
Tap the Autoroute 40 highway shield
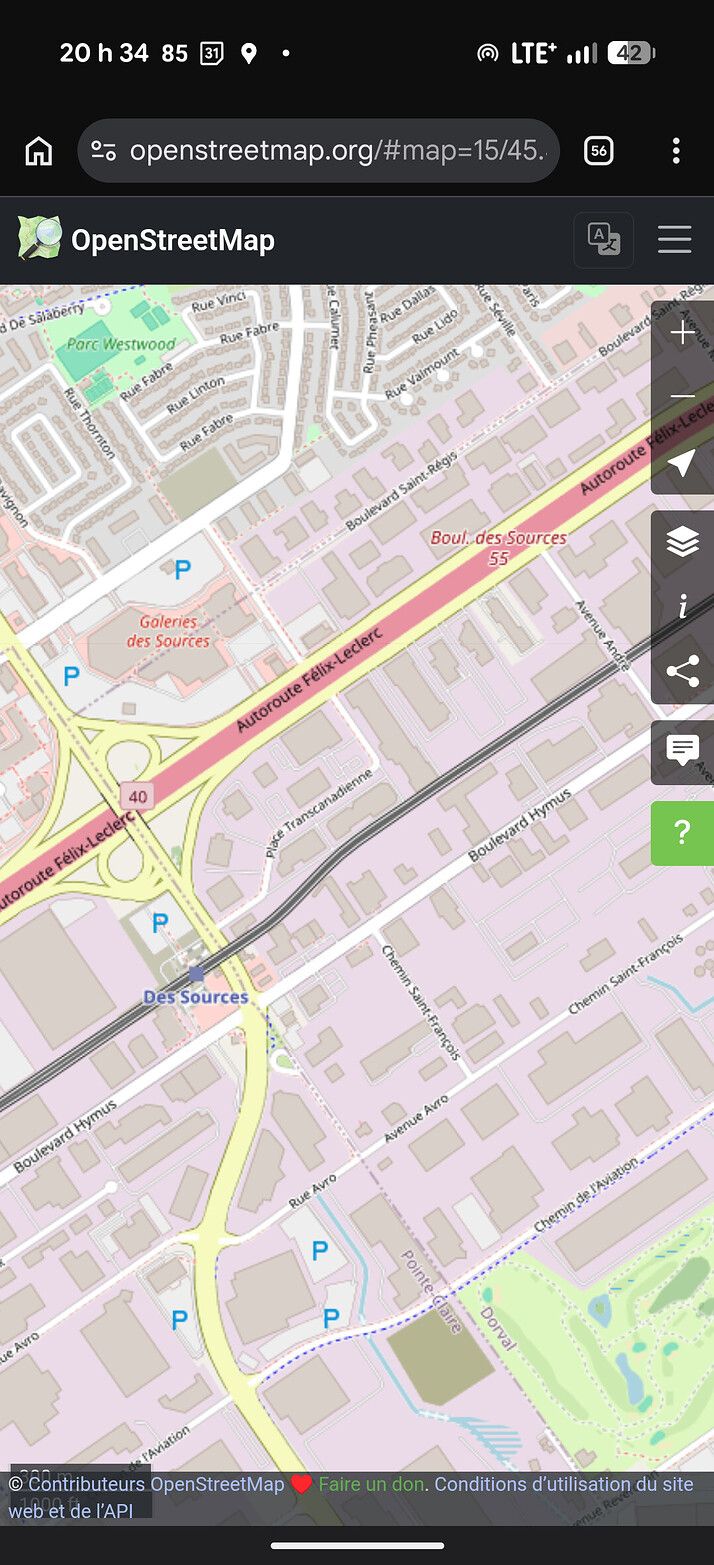pyautogui.click(x=137, y=797)
